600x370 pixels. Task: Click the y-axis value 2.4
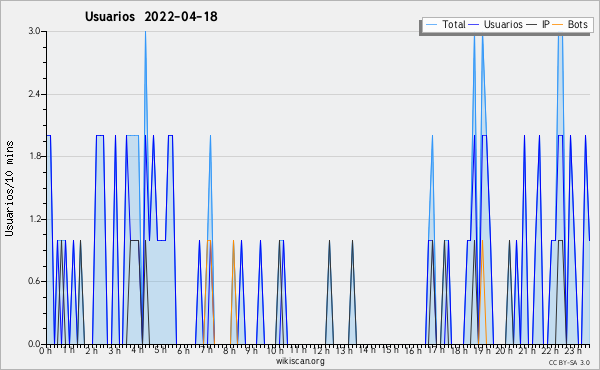34,94
